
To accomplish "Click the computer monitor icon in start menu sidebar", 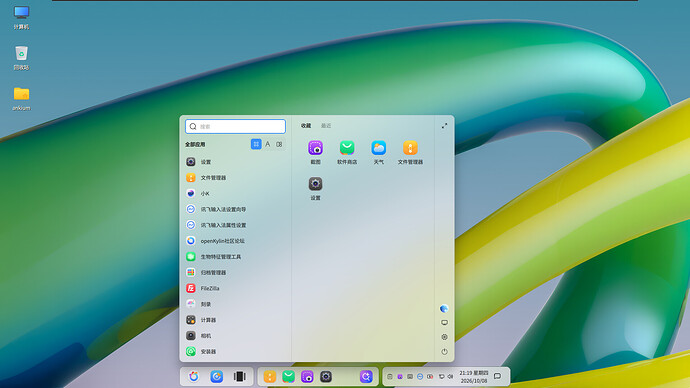I will tap(444, 322).
